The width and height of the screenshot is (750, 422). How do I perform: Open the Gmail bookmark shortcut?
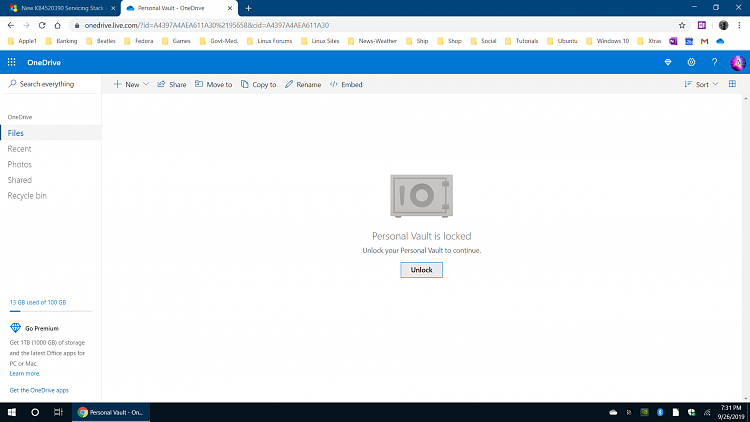coord(705,41)
